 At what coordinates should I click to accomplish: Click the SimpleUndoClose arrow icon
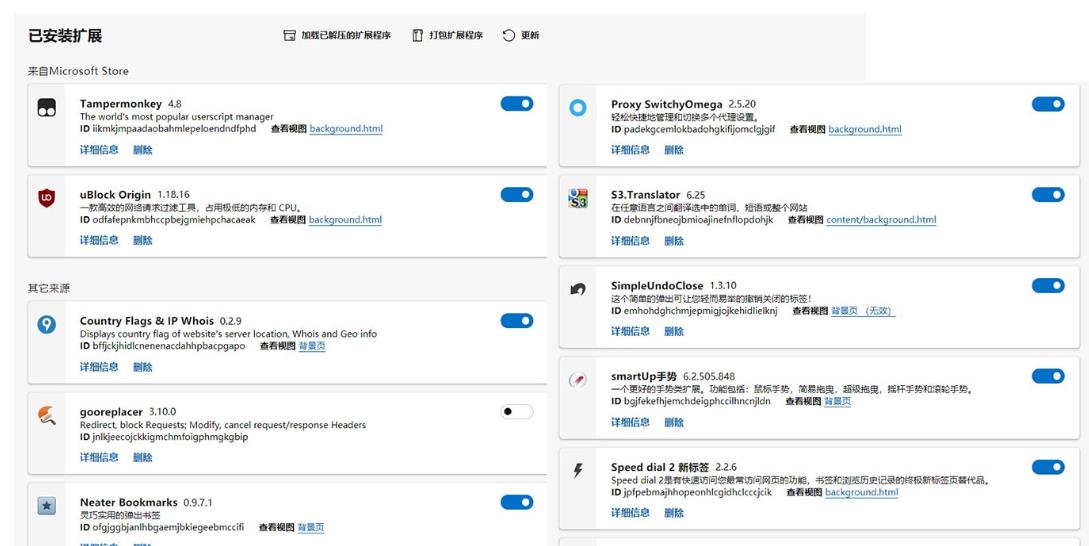577,289
